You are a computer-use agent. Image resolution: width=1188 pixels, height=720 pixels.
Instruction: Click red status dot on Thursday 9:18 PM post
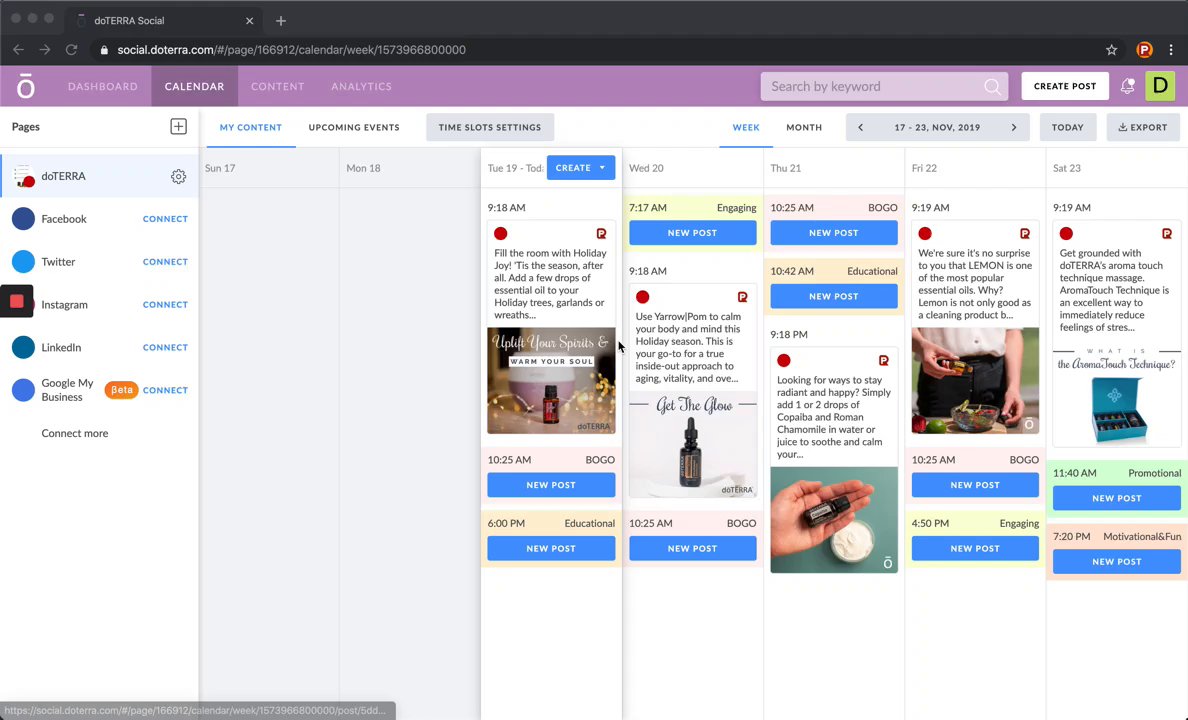[x=784, y=361]
